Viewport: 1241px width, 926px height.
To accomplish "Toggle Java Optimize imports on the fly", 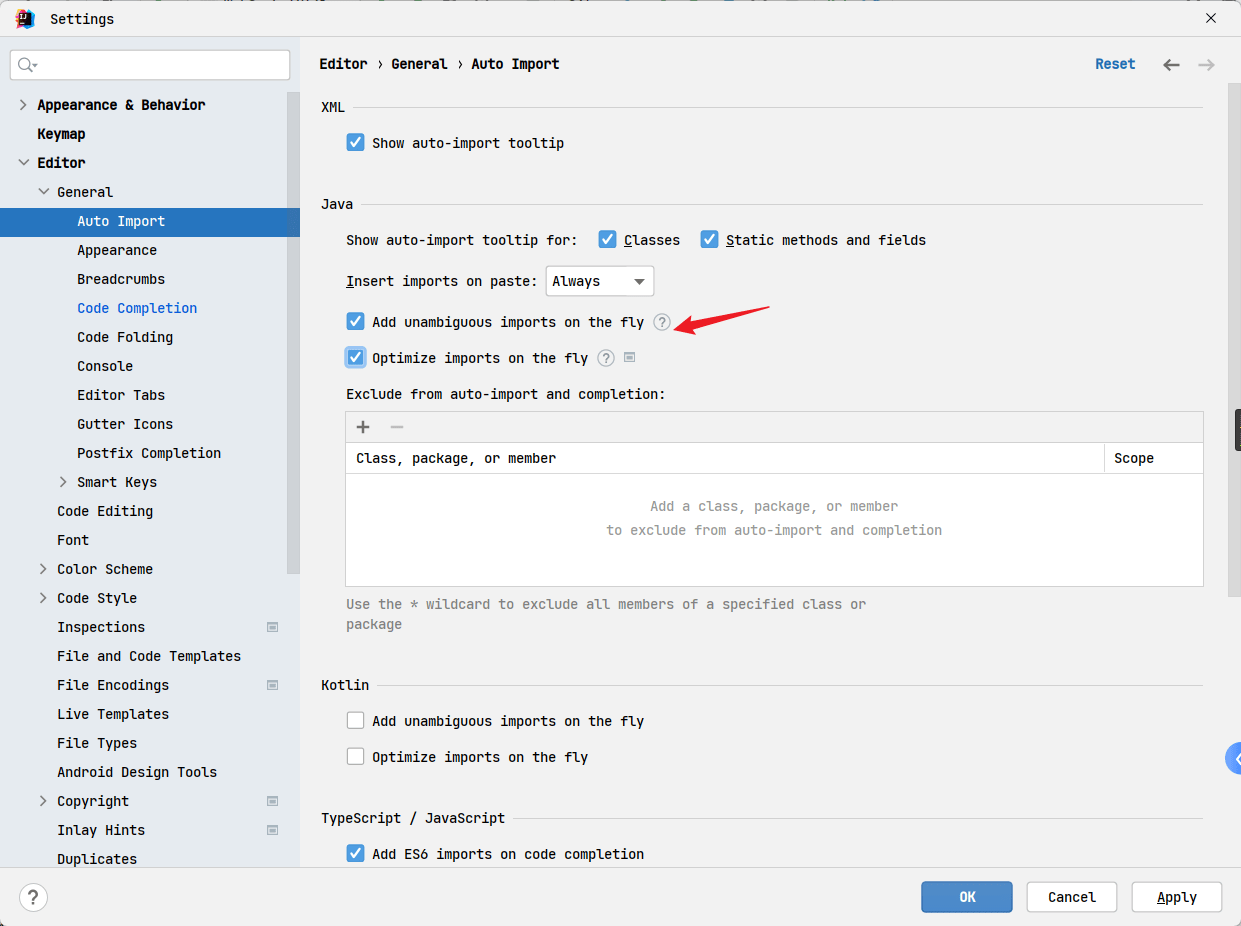I will [x=355, y=357].
